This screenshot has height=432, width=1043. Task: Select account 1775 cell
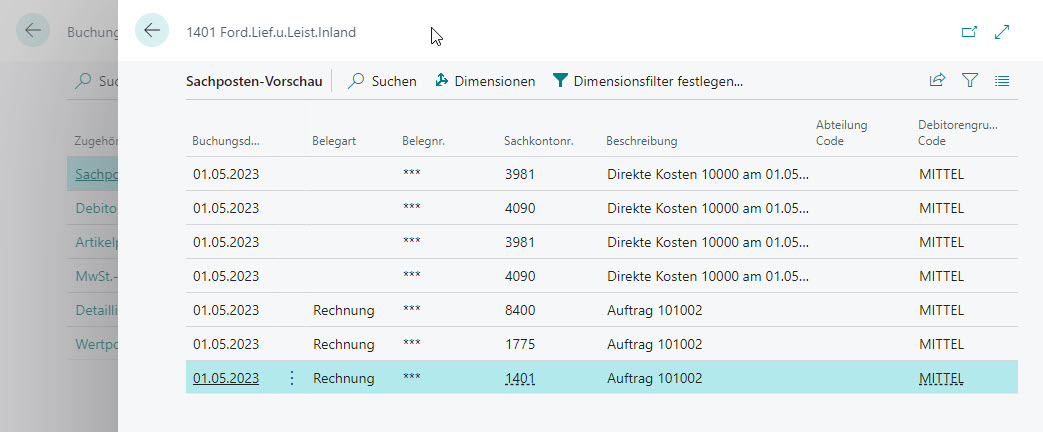coord(520,344)
